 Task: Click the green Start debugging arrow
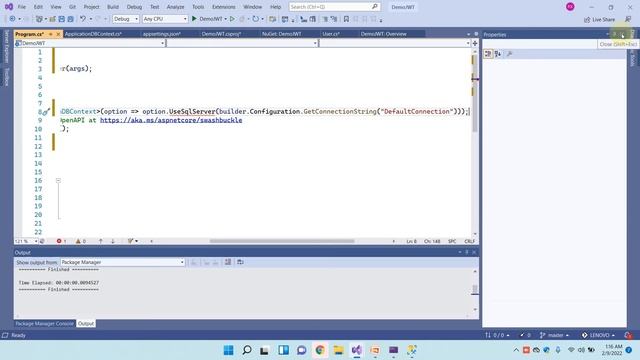(x=194, y=19)
